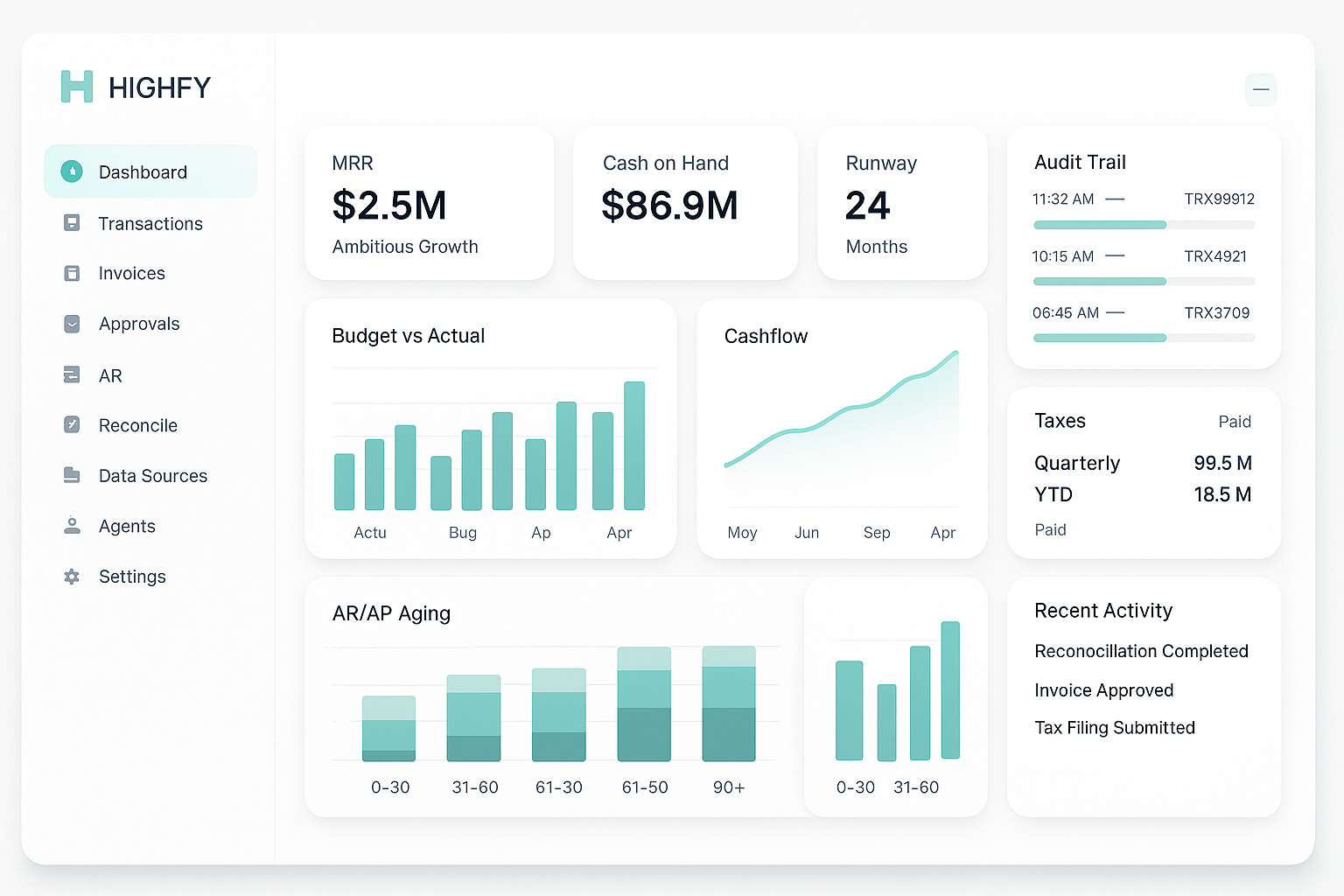Click the HIGHFY logo mark

tap(75, 87)
